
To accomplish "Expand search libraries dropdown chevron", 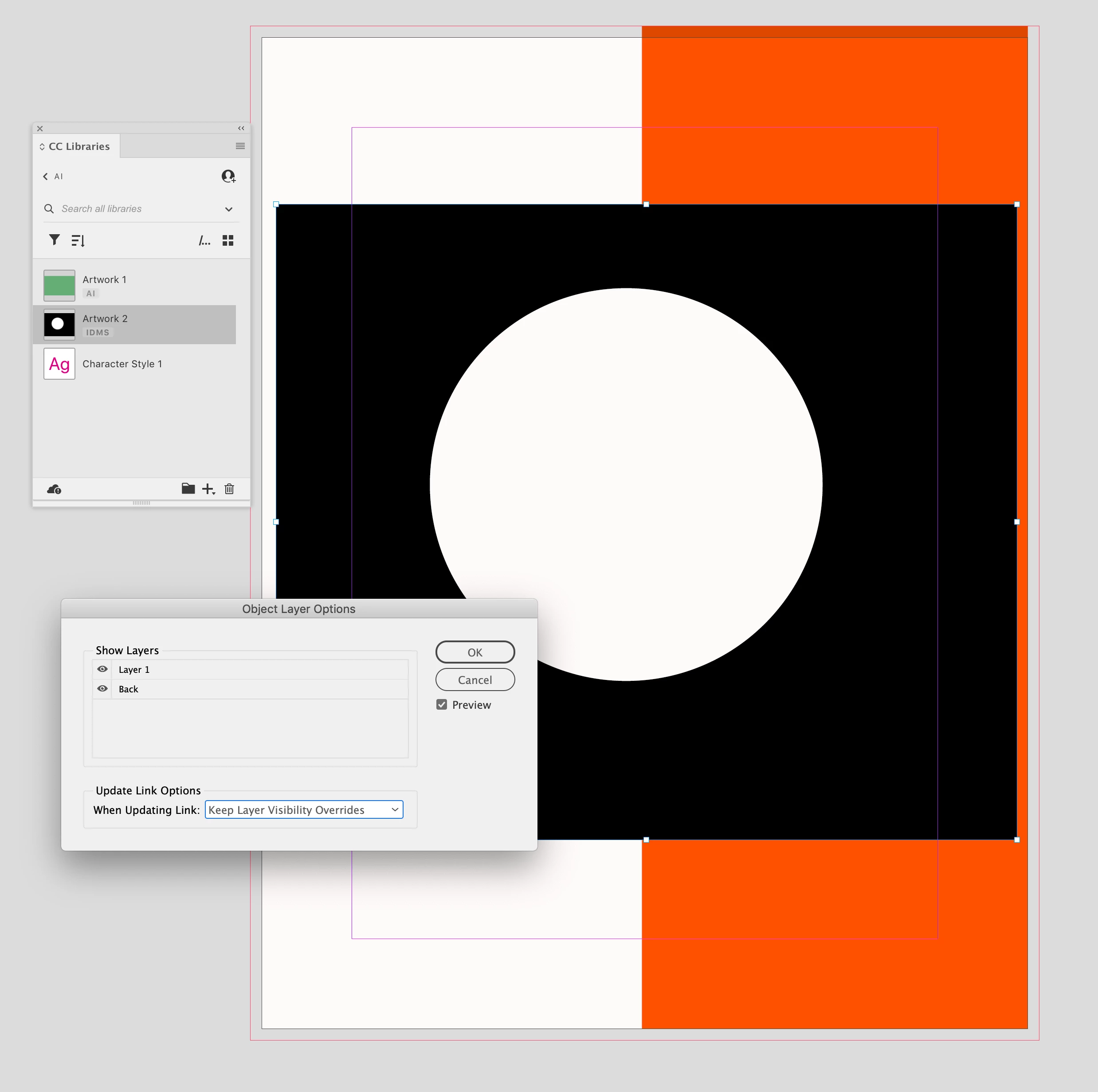I will click(x=228, y=209).
